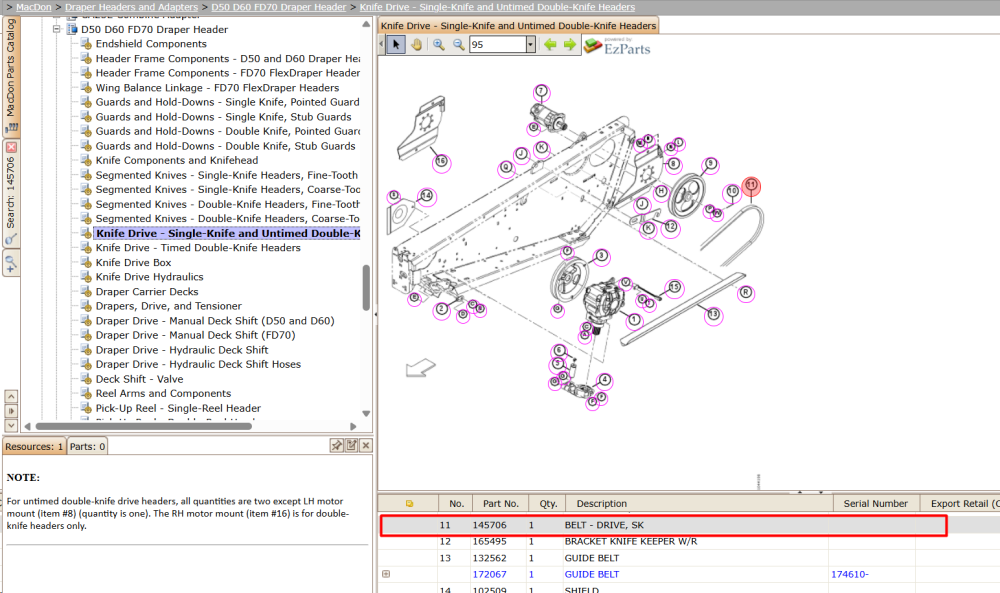Click the zoom value field showing 95

[497, 45]
